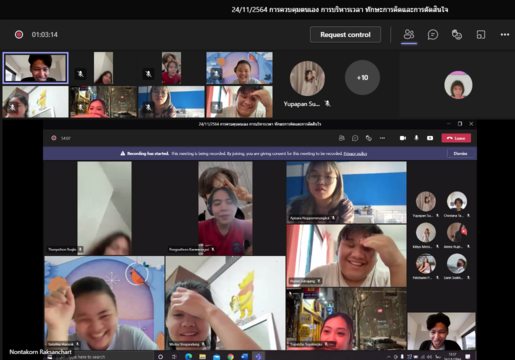Open Google Chrome from the Windows taskbar
515x360 pixels.
tap(230, 357)
